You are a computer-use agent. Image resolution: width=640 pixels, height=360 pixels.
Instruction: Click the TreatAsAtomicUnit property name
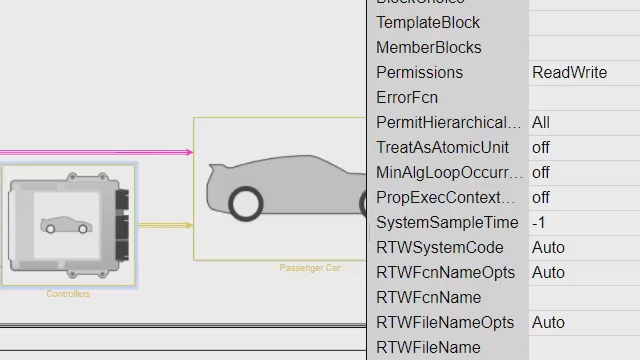pyautogui.click(x=442, y=147)
